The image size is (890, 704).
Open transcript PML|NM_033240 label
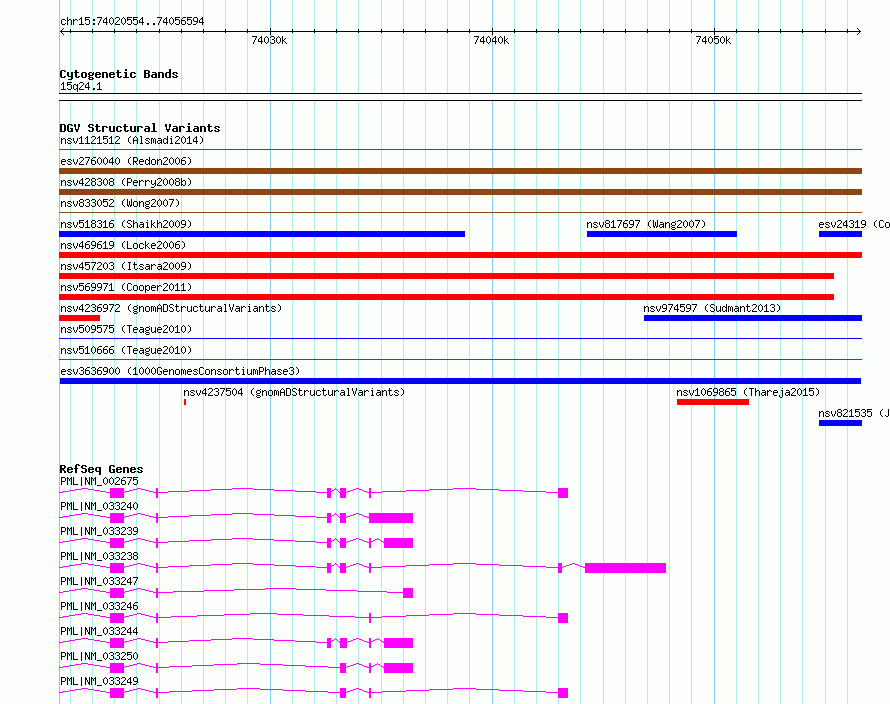coord(99,506)
